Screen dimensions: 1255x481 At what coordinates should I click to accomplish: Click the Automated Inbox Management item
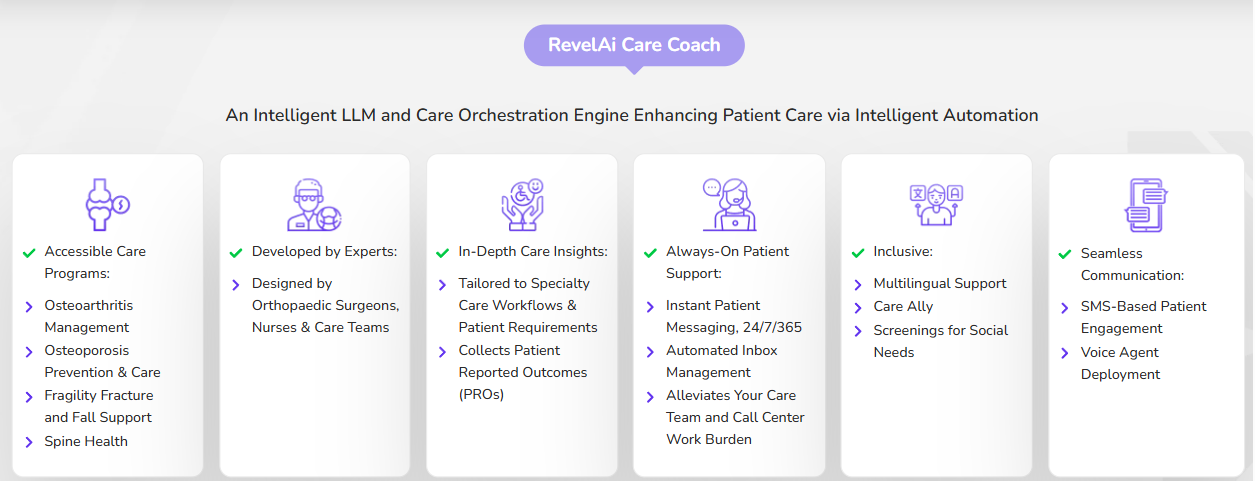click(x=722, y=361)
